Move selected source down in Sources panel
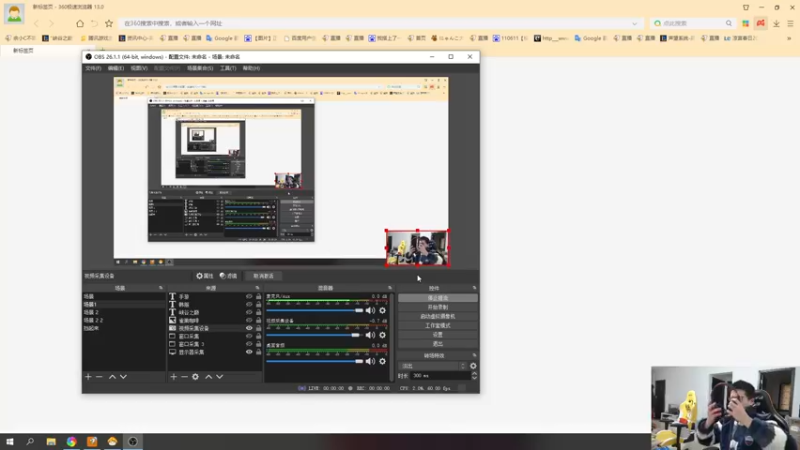 pyautogui.click(x=220, y=377)
